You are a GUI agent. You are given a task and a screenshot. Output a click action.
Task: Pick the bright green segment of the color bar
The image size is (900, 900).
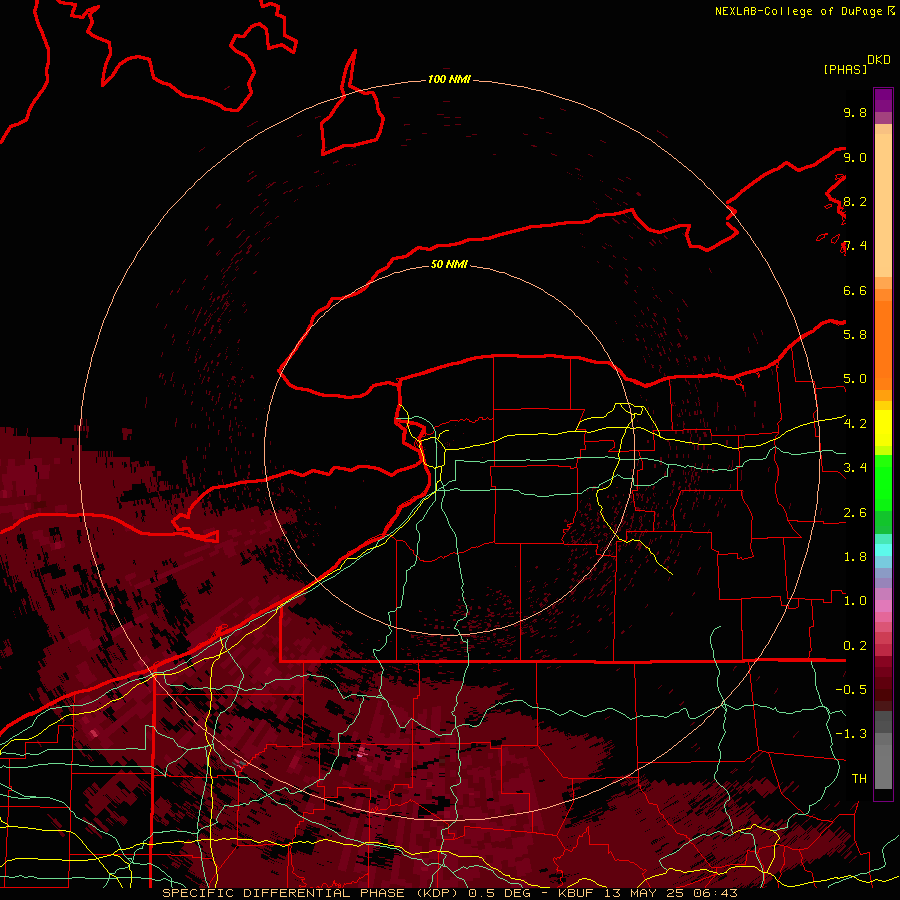click(883, 482)
